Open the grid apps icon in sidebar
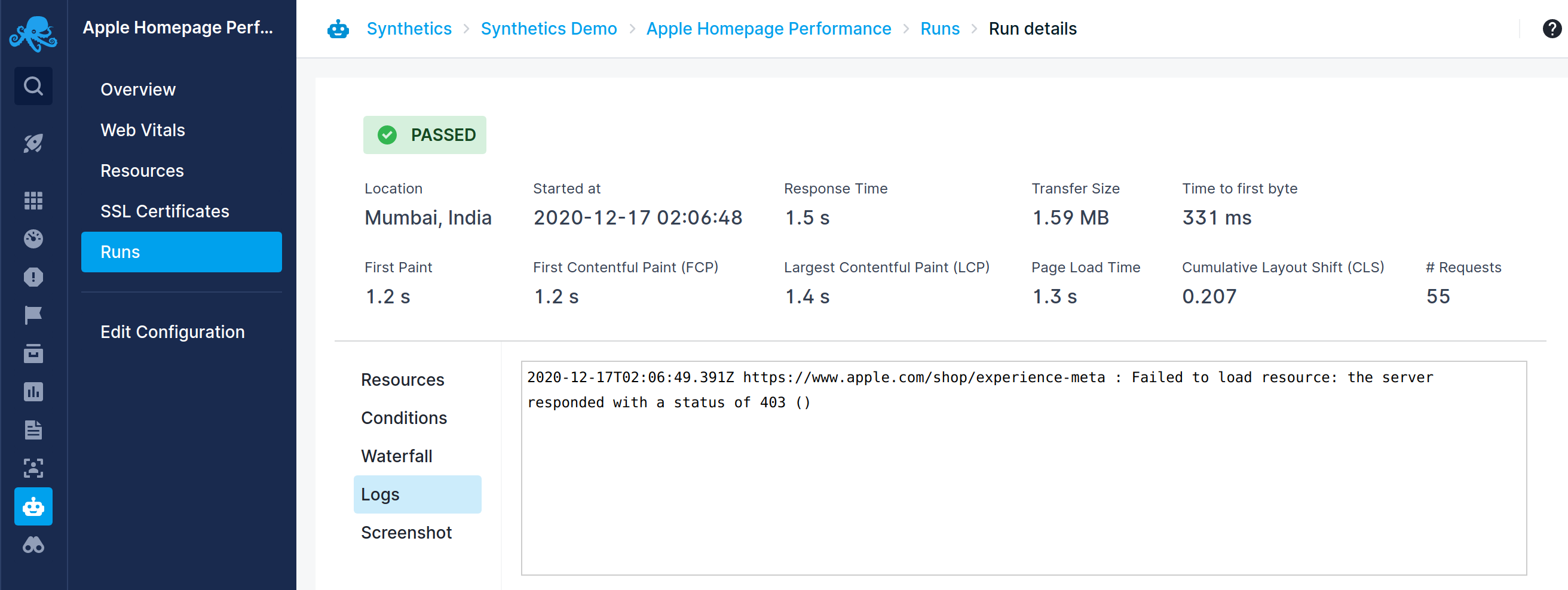 [x=33, y=200]
